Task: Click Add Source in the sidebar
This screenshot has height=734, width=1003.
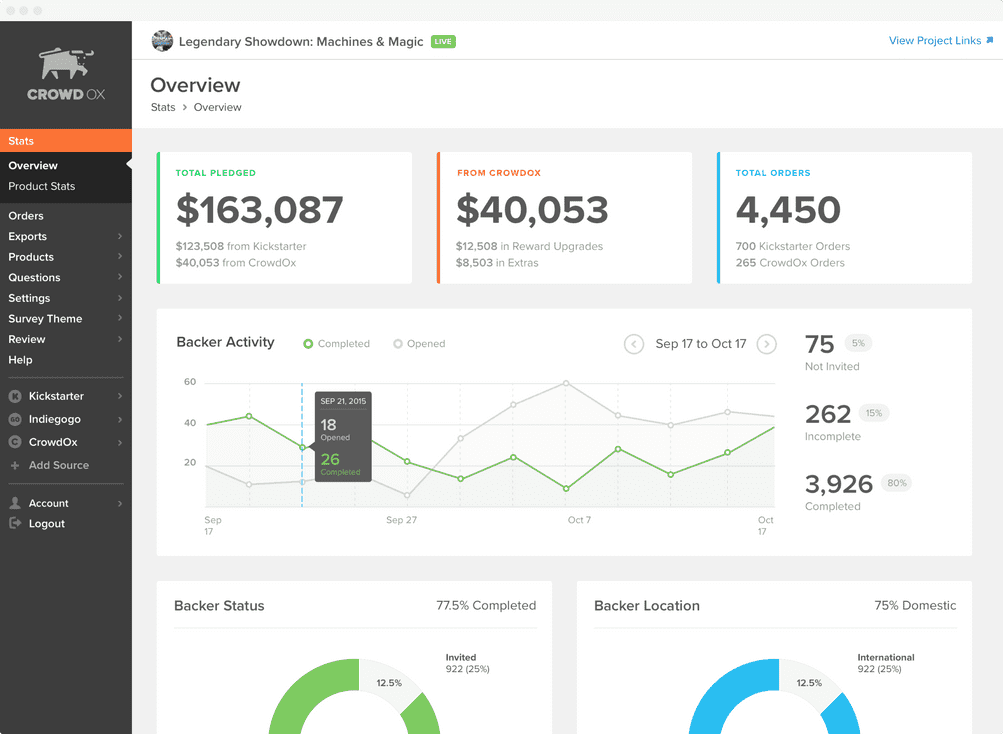Action: pos(59,465)
